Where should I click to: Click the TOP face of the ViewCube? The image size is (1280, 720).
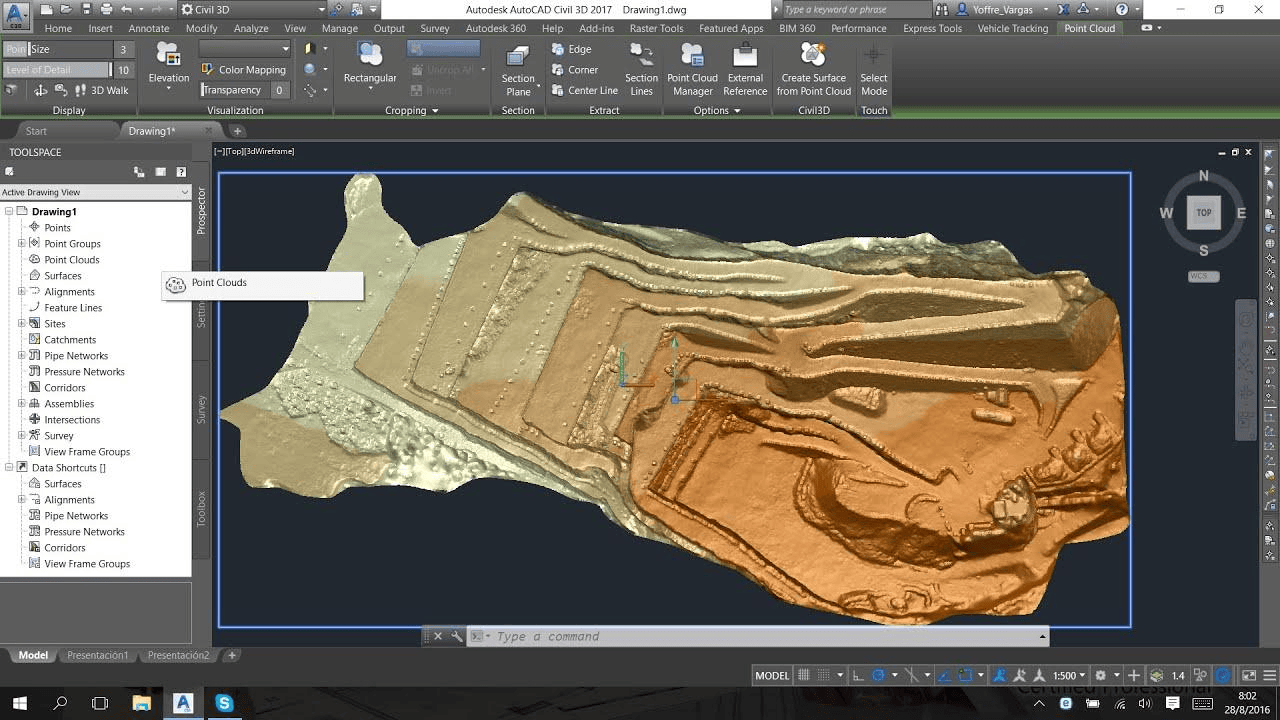click(1204, 212)
